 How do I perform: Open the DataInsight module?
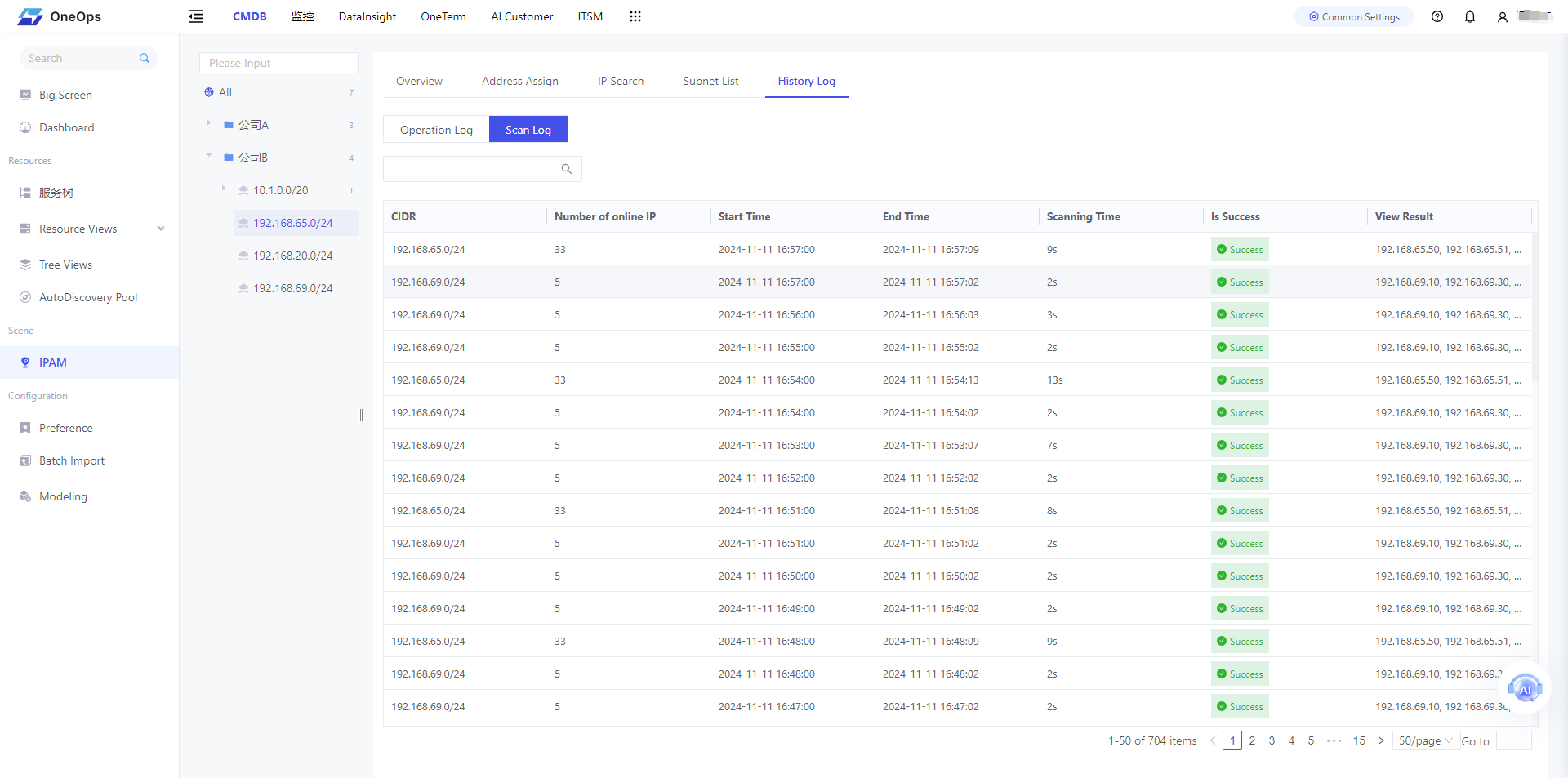pos(367,16)
